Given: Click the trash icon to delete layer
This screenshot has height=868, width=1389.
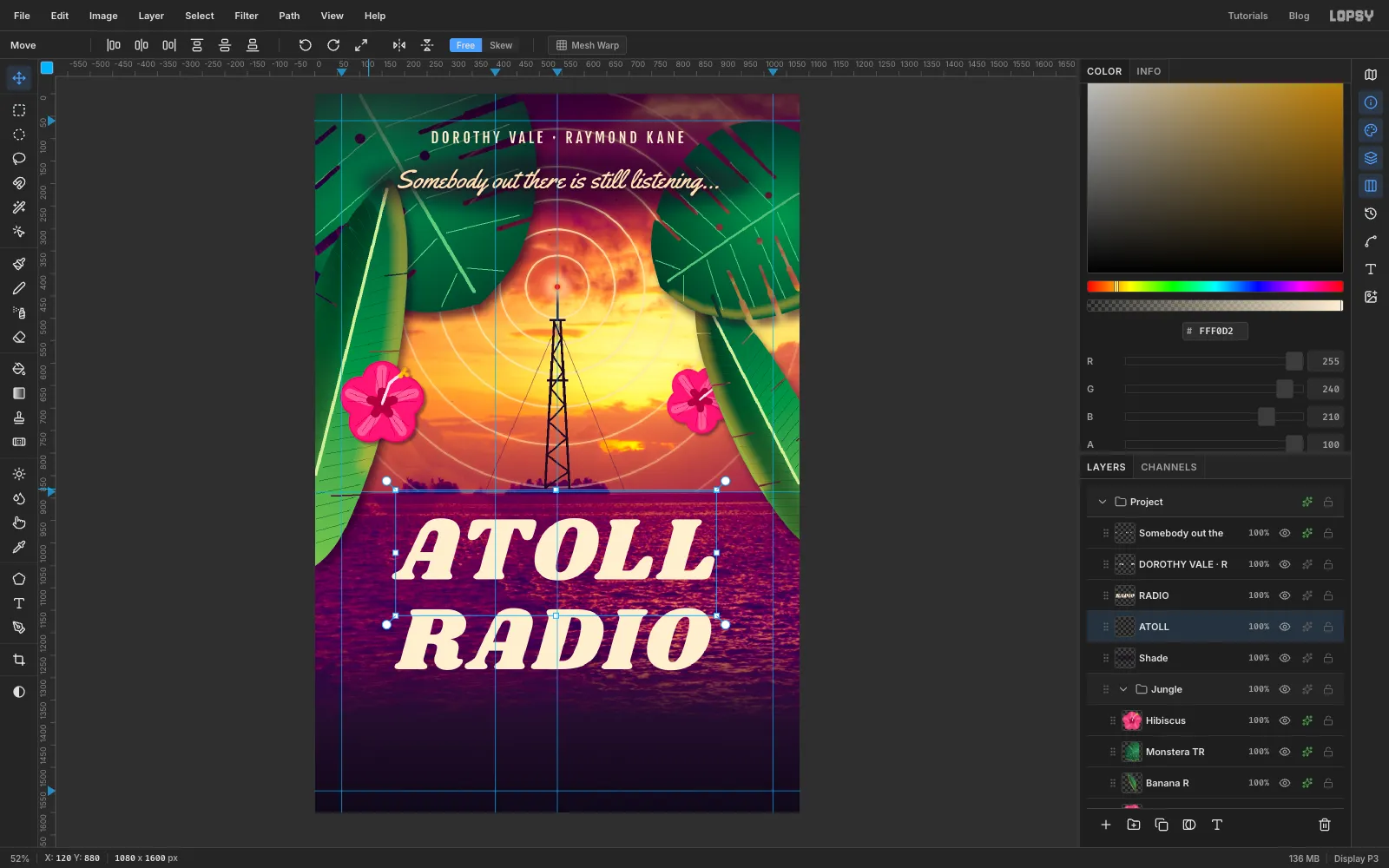Looking at the screenshot, I should 1325,825.
